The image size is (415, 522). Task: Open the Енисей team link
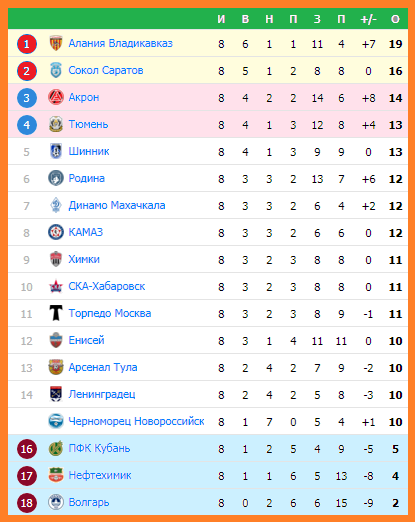pyautogui.click(x=86, y=340)
